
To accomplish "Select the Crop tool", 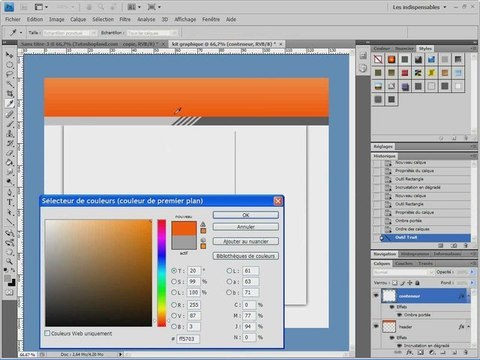I will click(10, 94).
